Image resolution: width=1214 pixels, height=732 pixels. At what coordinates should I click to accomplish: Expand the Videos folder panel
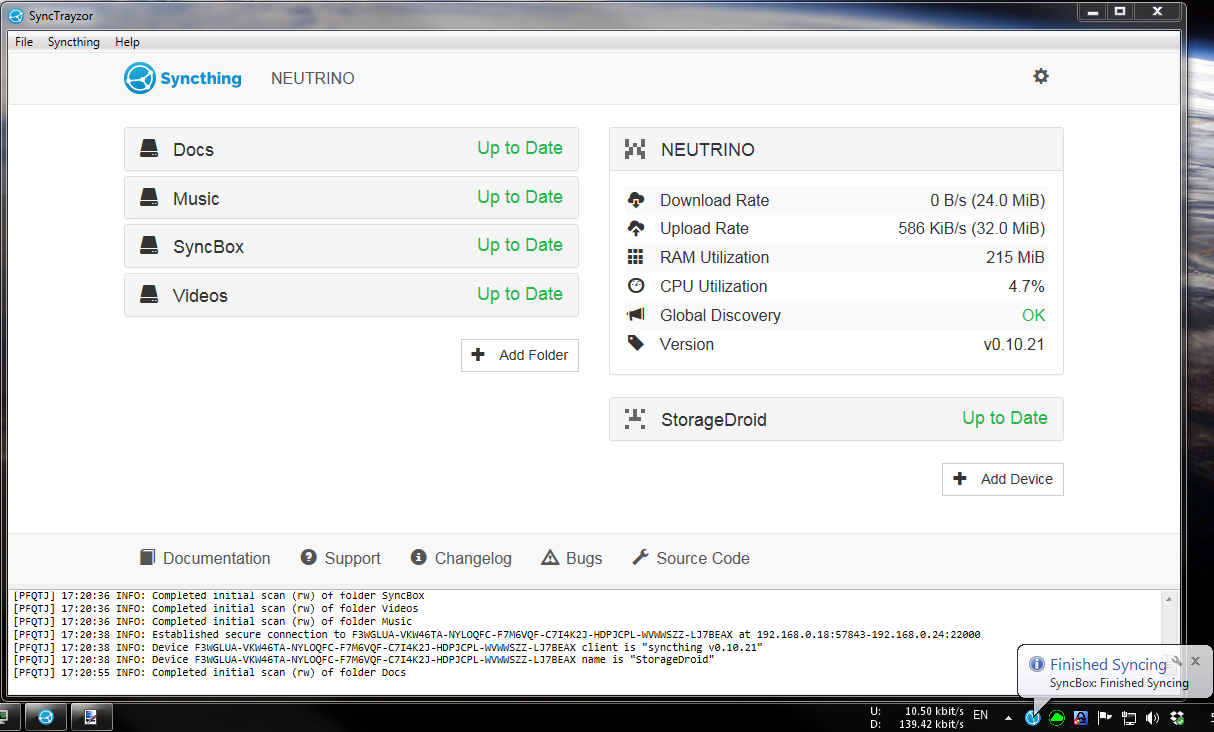pos(351,295)
